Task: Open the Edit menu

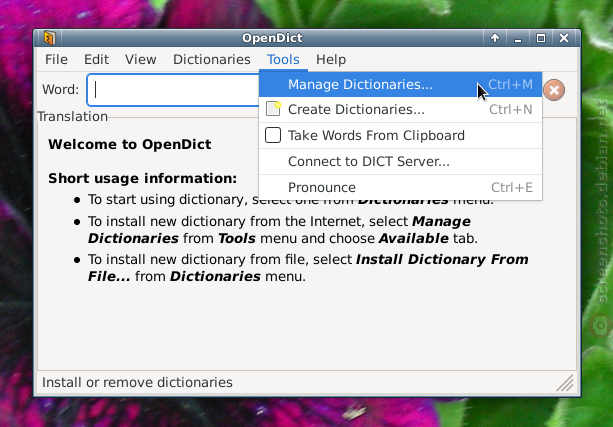Action: click(96, 59)
